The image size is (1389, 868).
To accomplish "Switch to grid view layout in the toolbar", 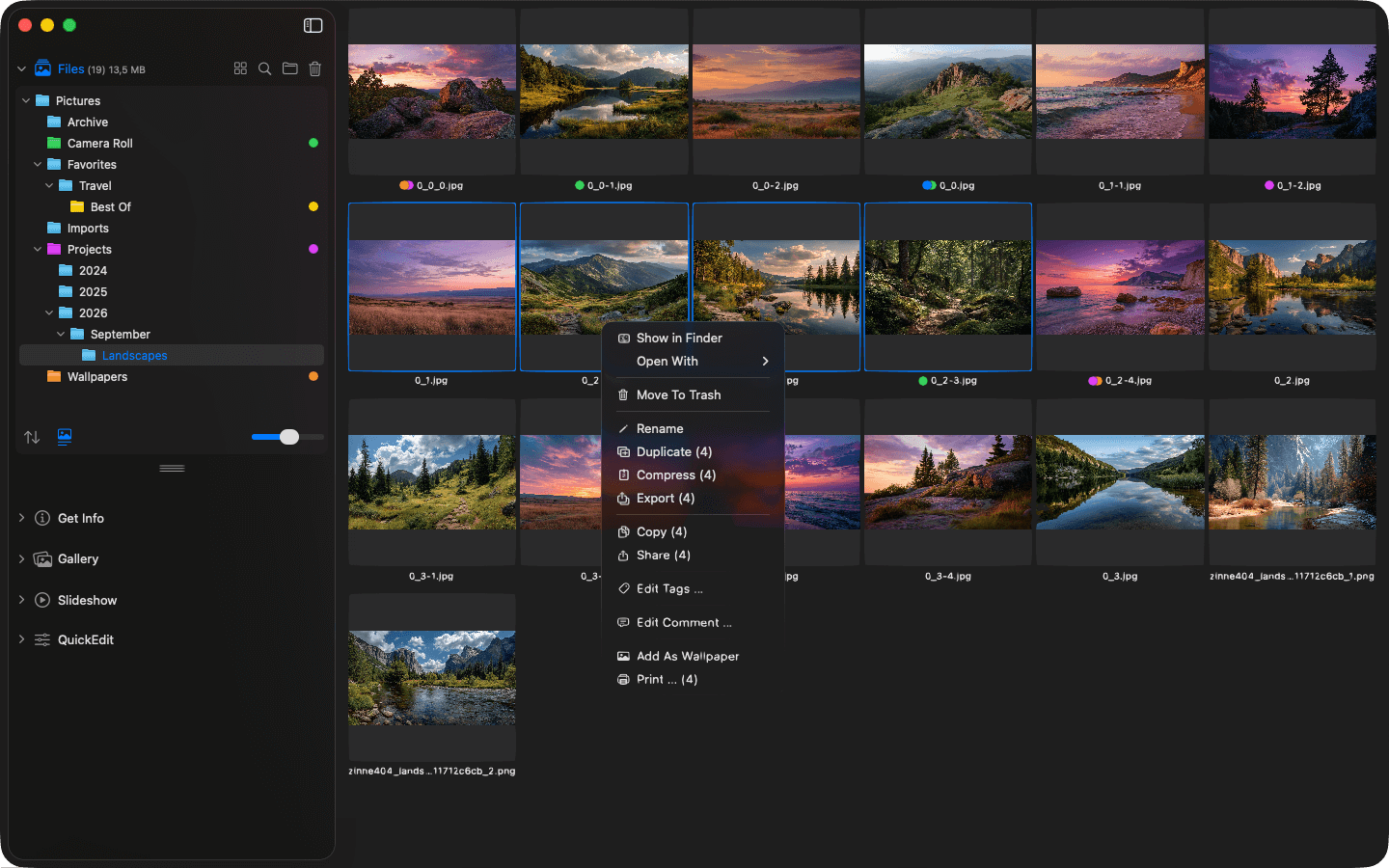I will click(240, 68).
